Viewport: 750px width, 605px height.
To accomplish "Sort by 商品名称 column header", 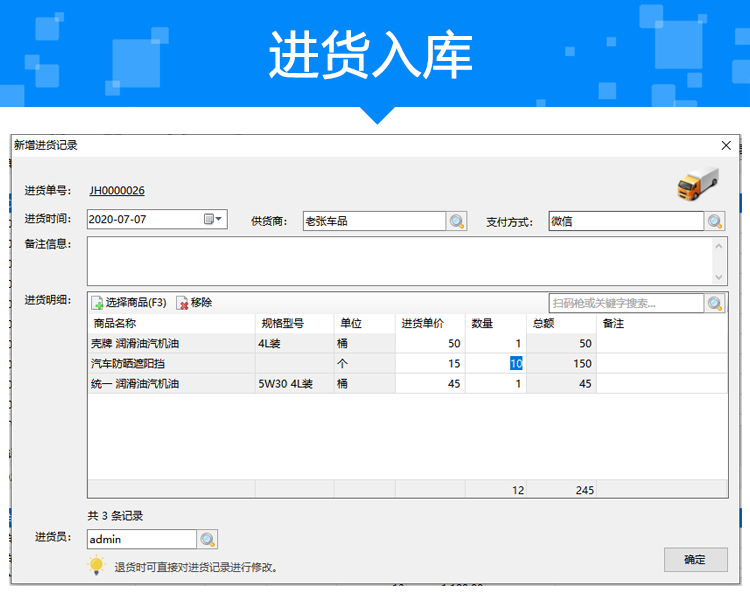I will click(172, 323).
